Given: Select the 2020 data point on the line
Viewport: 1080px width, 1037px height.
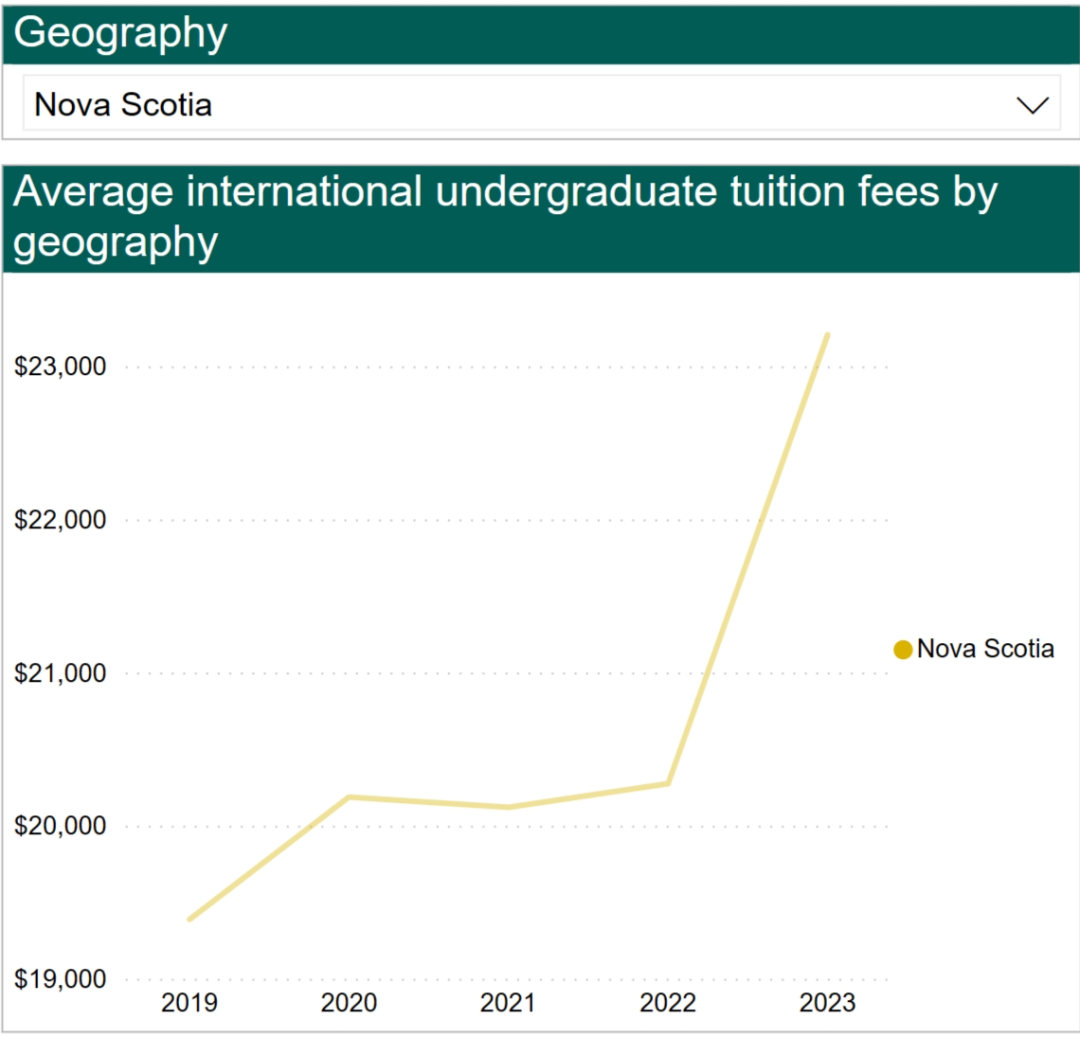Looking at the screenshot, I should coord(349,797).
